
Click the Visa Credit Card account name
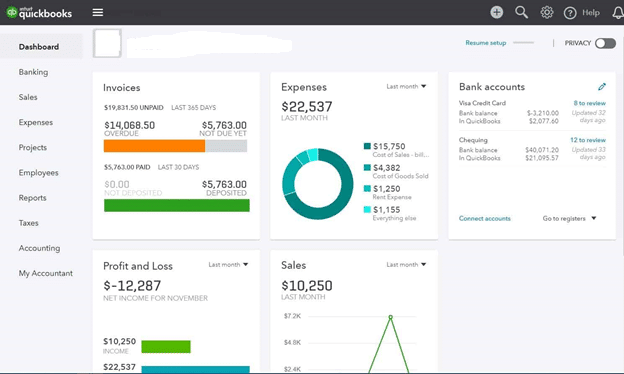pos(482,103)
